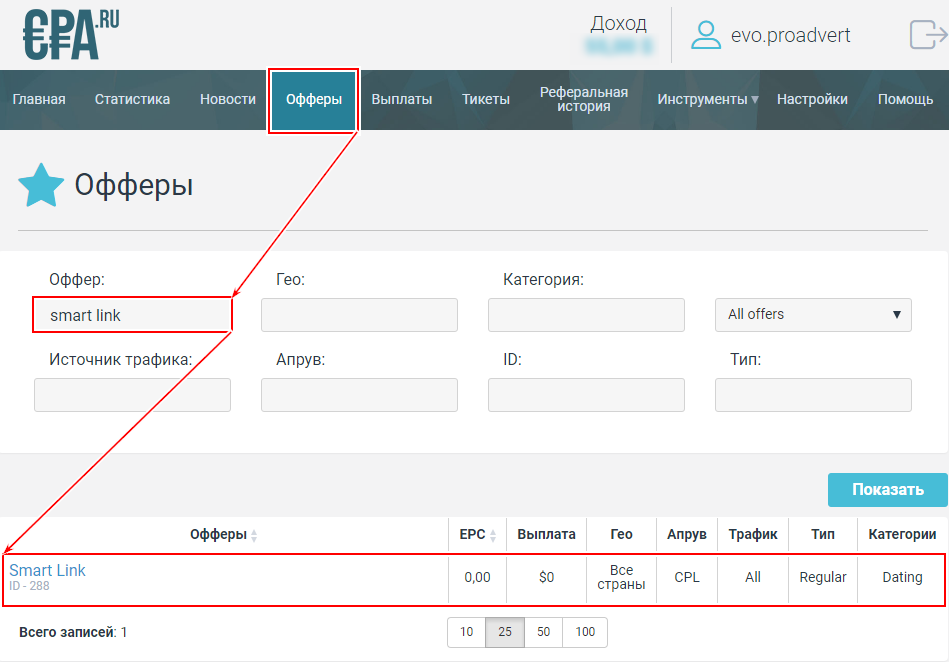Click the All traffic cell
The image size is (949, 662).
click(753, 578)
